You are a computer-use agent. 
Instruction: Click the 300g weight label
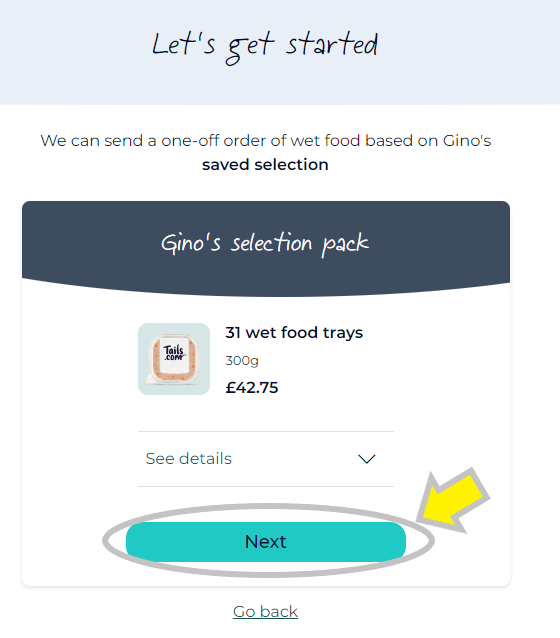pos(242,361)
